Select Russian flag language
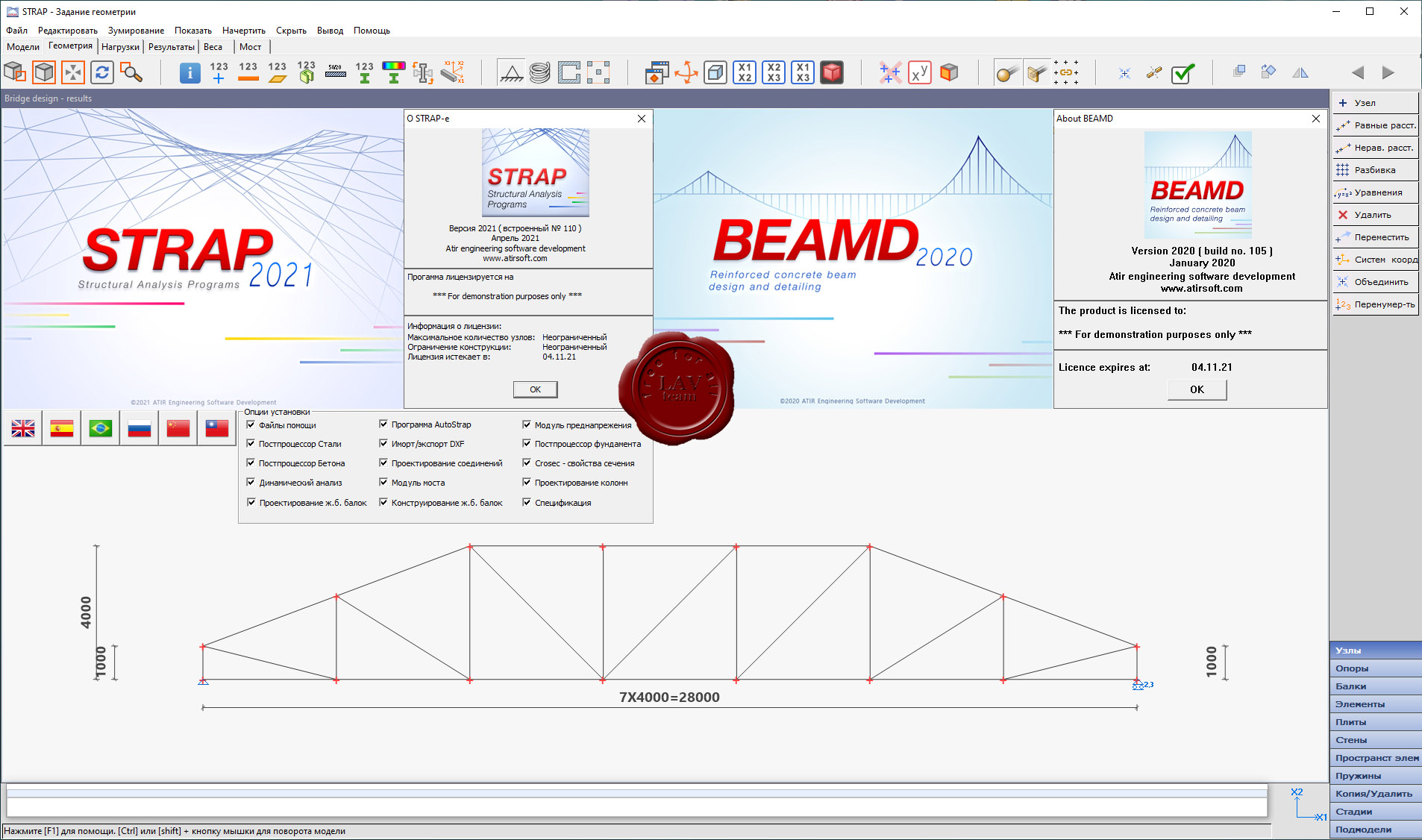 (x=139, y=428)
